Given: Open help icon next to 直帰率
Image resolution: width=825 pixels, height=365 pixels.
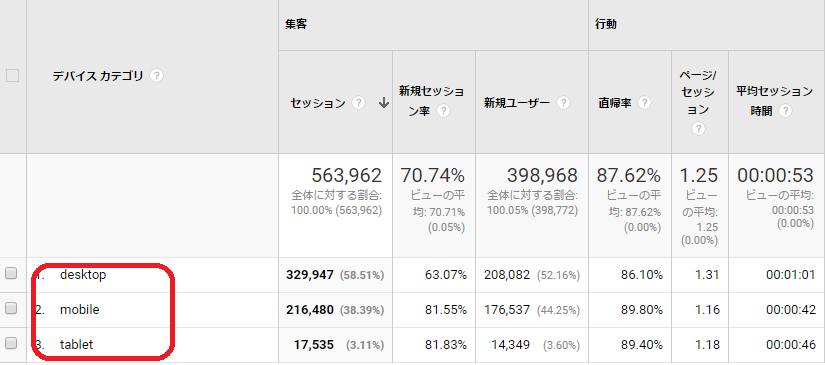Looking at the screenshot, I should (645, 103).
